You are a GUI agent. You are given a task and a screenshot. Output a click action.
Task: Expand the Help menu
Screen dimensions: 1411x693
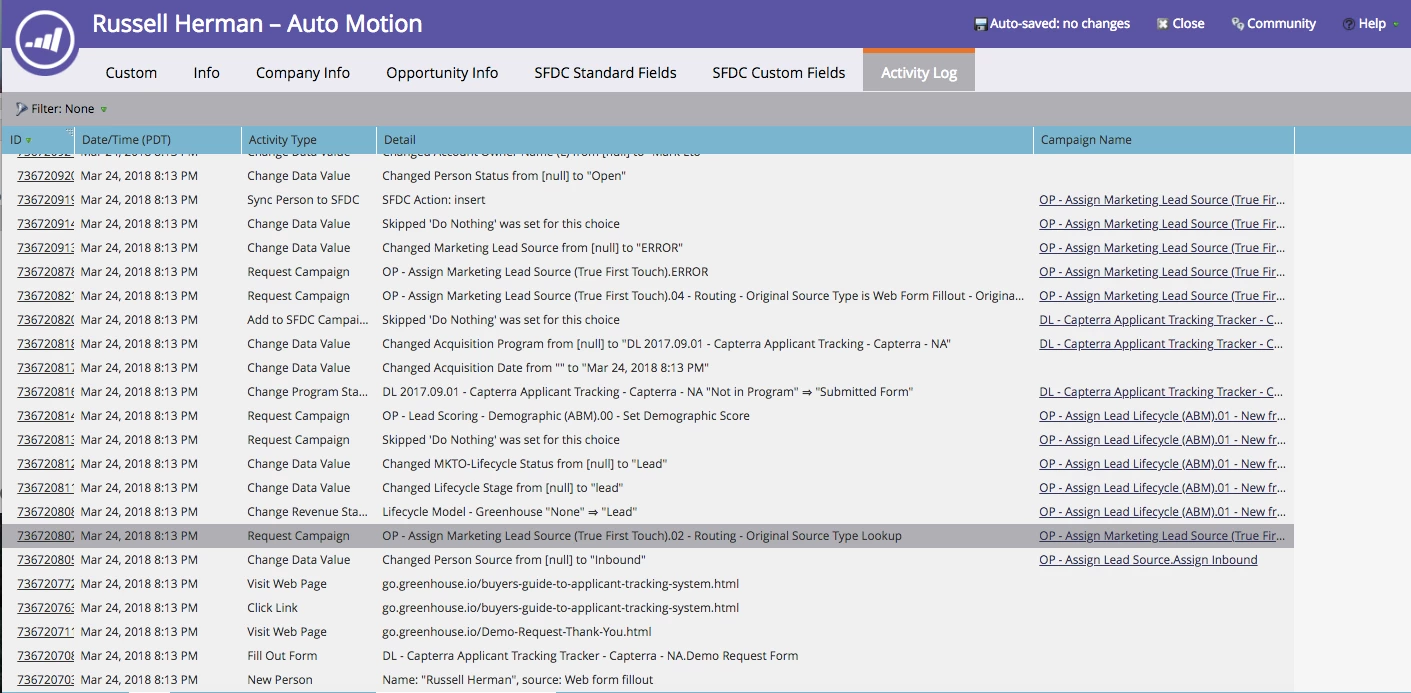tap(1370, 24)
